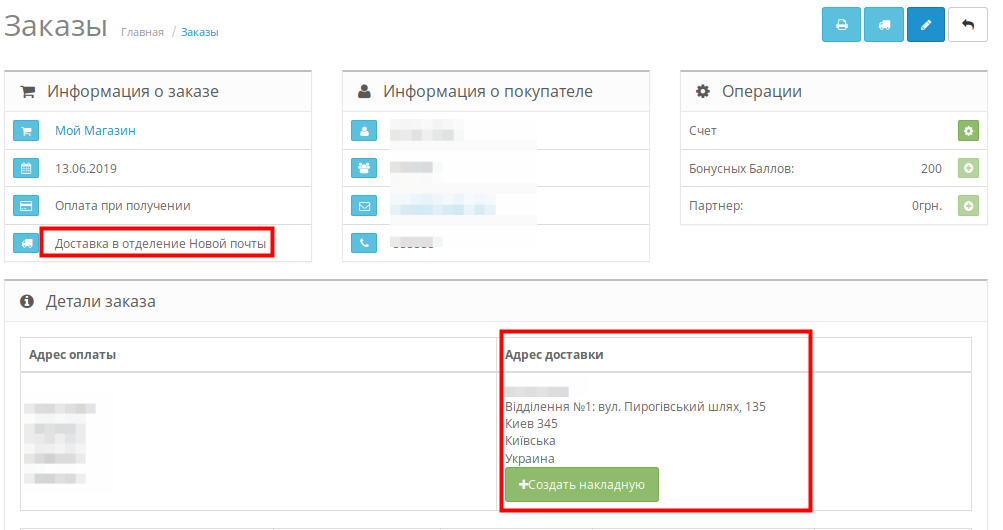Open the Мой Магазин store link
Viewport: 1003px width, 530px height.
tap(95, 131)
